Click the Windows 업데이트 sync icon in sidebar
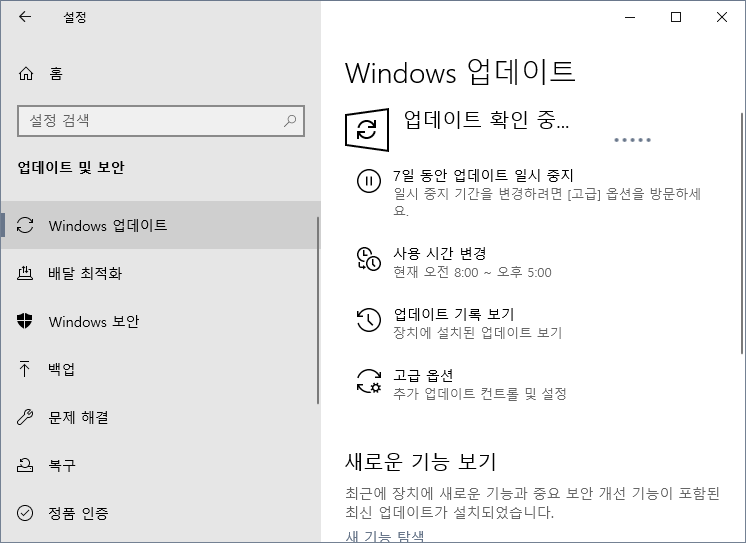The image size is (746, 543). [x=25, y=225]
